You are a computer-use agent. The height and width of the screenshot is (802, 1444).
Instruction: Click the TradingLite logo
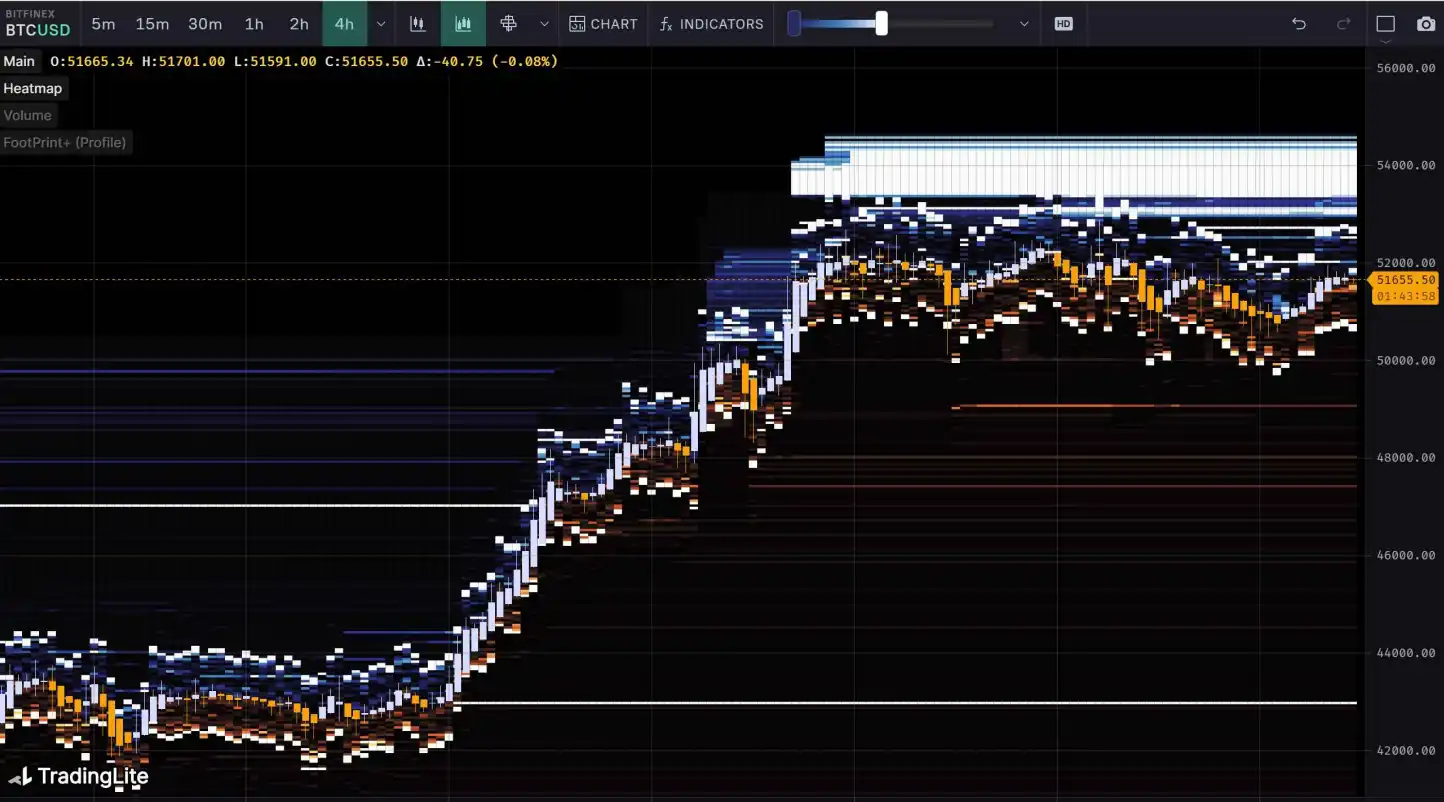click(x=79, y=777)
